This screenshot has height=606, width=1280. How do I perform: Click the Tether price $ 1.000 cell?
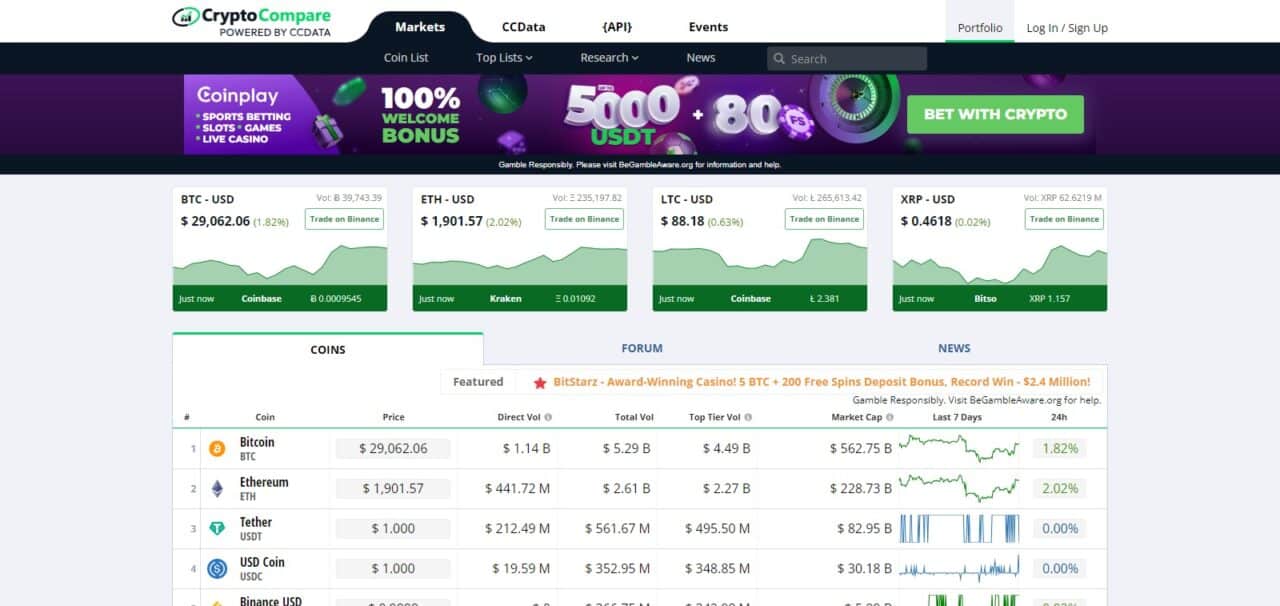coord(393,529)
